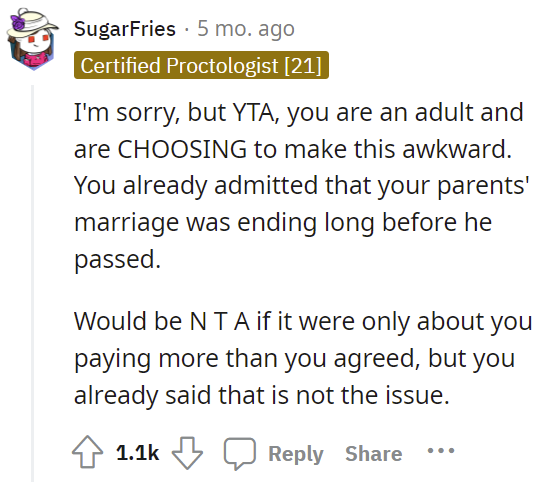Screen dimensions: 544x482
Task: Click the text "already said that is not the issue."
Action: click(262, 395)
